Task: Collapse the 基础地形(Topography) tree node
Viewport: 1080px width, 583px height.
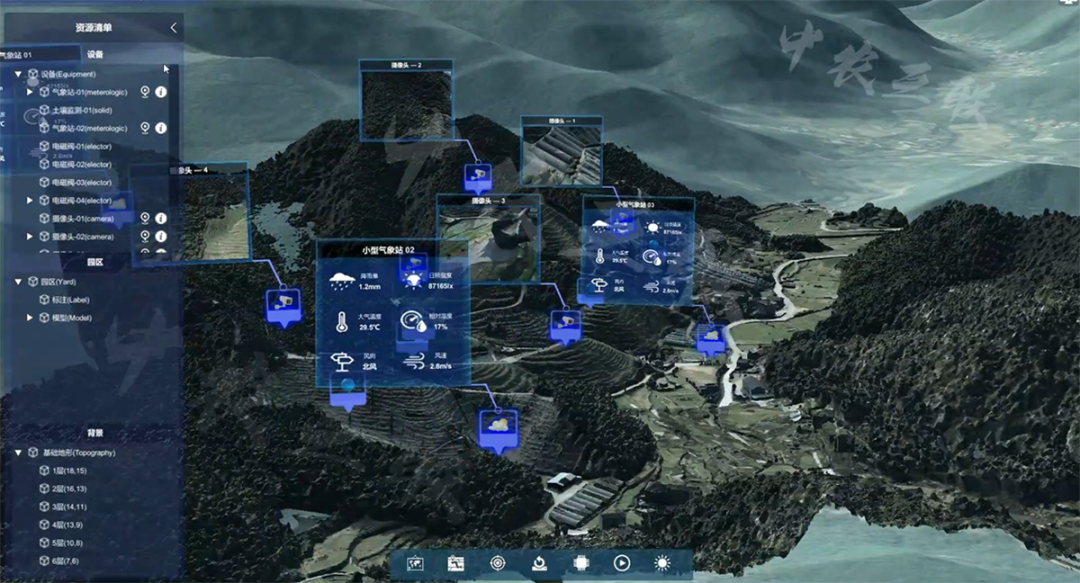Action: click(x=18, y=453)
